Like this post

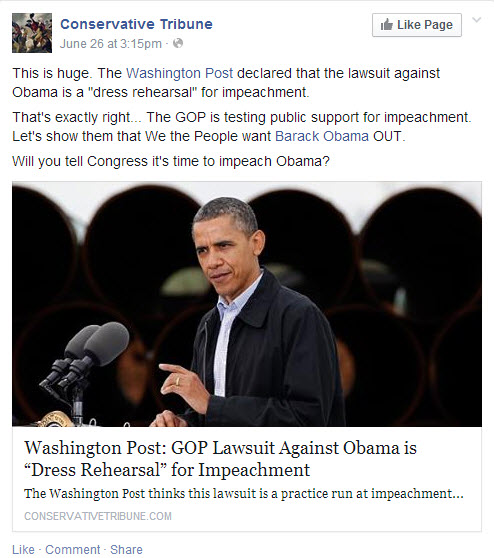pyautogui.click(x=23, y=549)
